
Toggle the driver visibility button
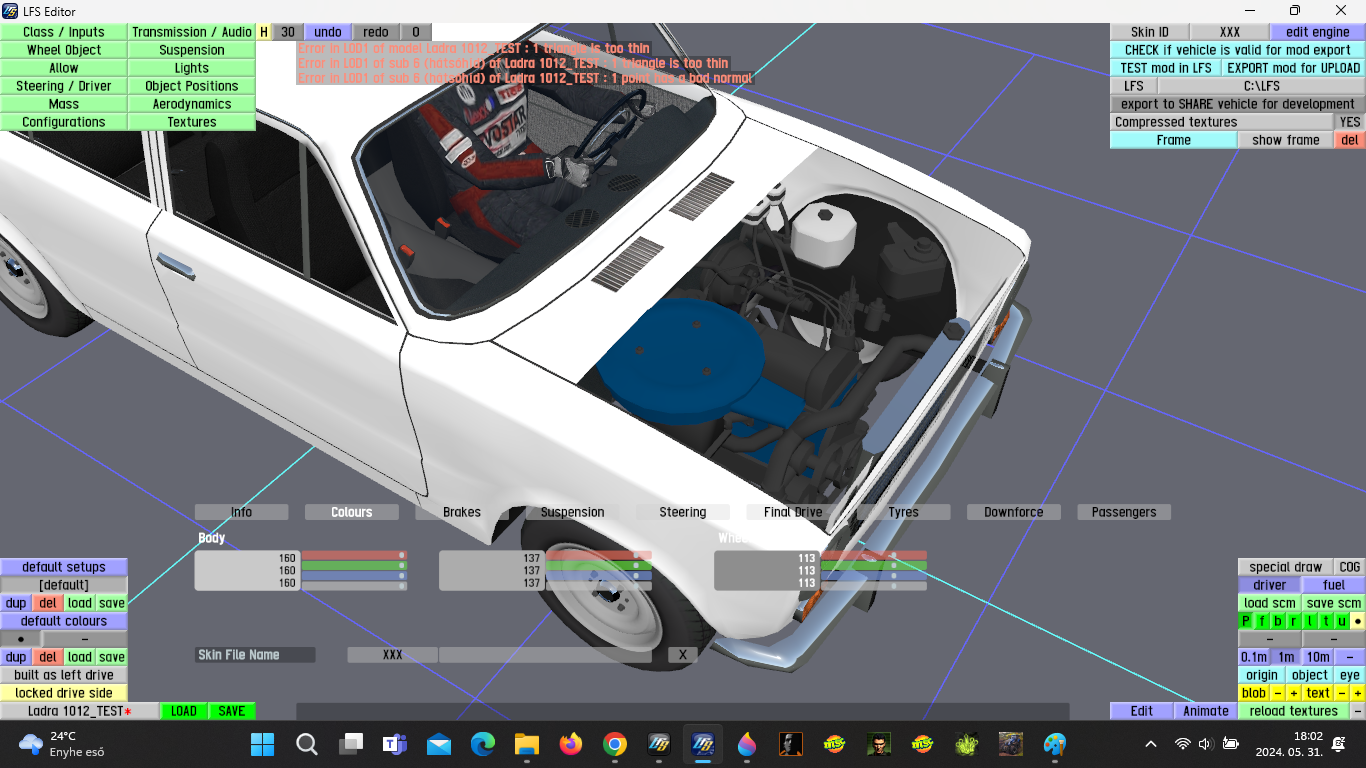[x=1270, y=585]
